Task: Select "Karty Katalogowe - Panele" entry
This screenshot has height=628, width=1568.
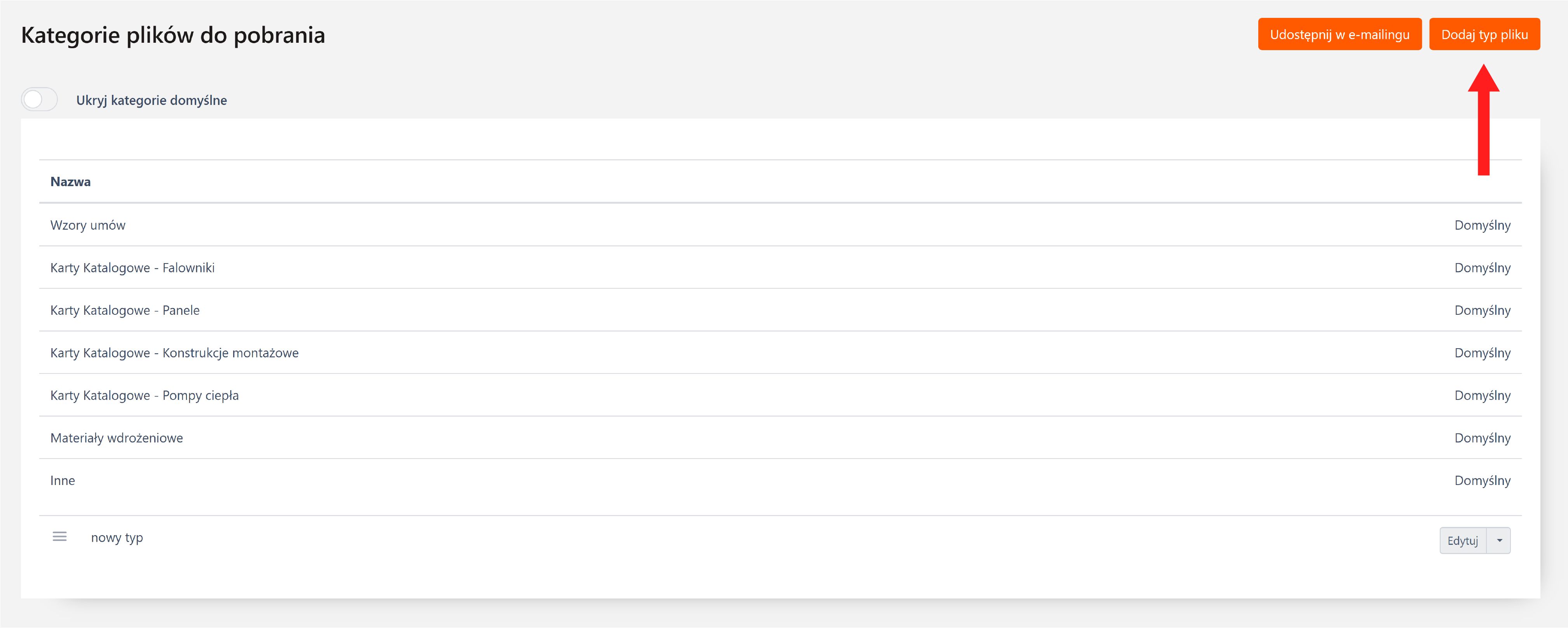Action: point(125,311)
